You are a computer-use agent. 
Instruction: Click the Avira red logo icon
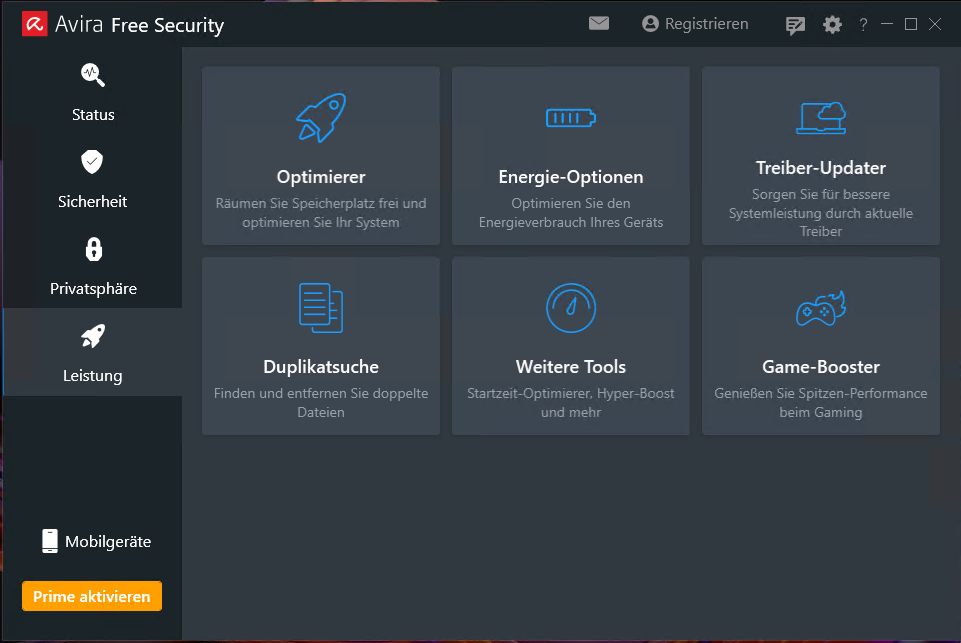click(37, 25)
